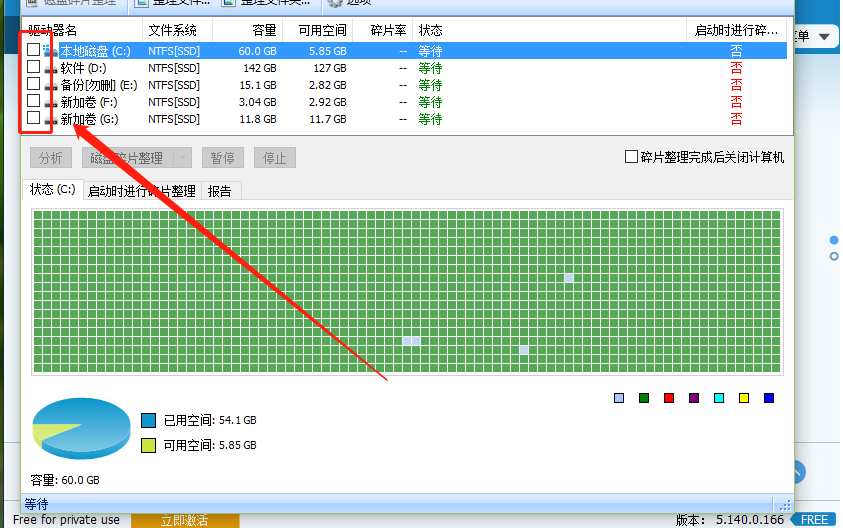Sort by the 碎片率 column header
Viewport: 843px width, 528px height.
pos(383,30)
